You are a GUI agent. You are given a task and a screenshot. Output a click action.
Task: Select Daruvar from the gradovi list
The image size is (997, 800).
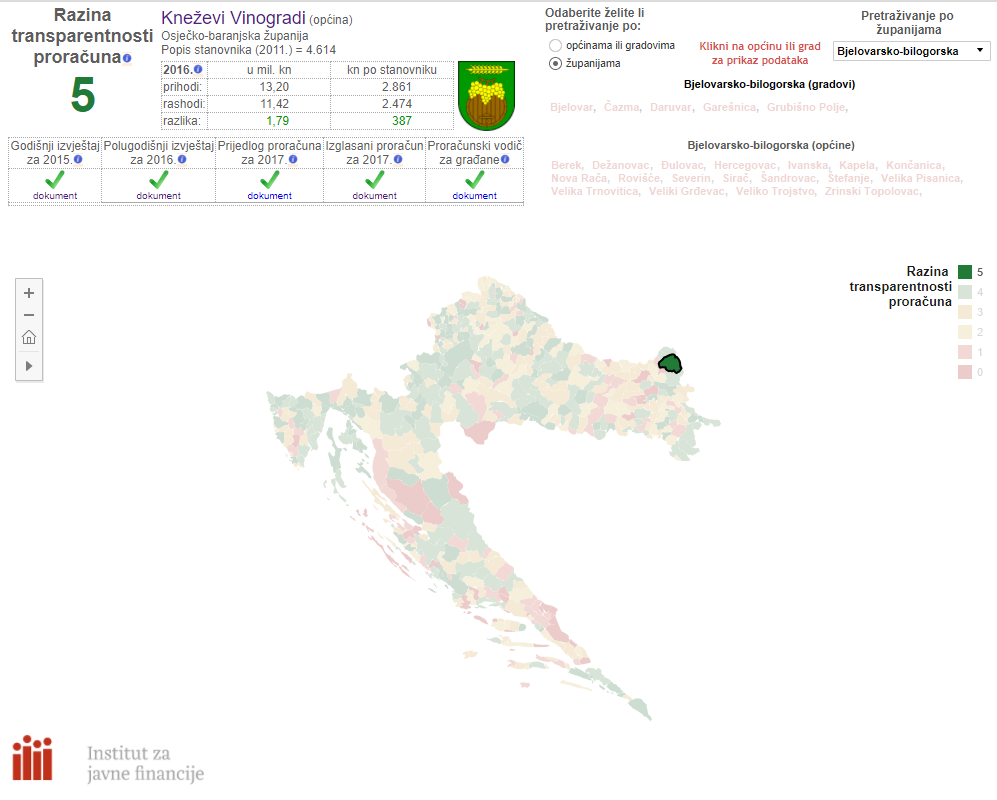[x=669, y=108]
